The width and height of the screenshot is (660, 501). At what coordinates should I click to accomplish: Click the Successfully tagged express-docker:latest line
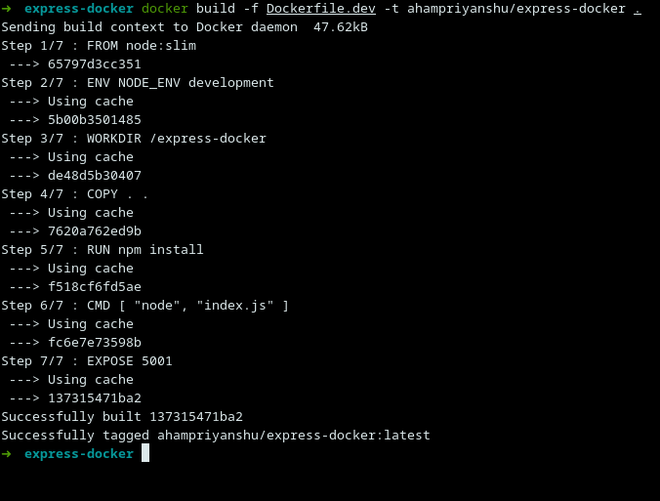215,435
